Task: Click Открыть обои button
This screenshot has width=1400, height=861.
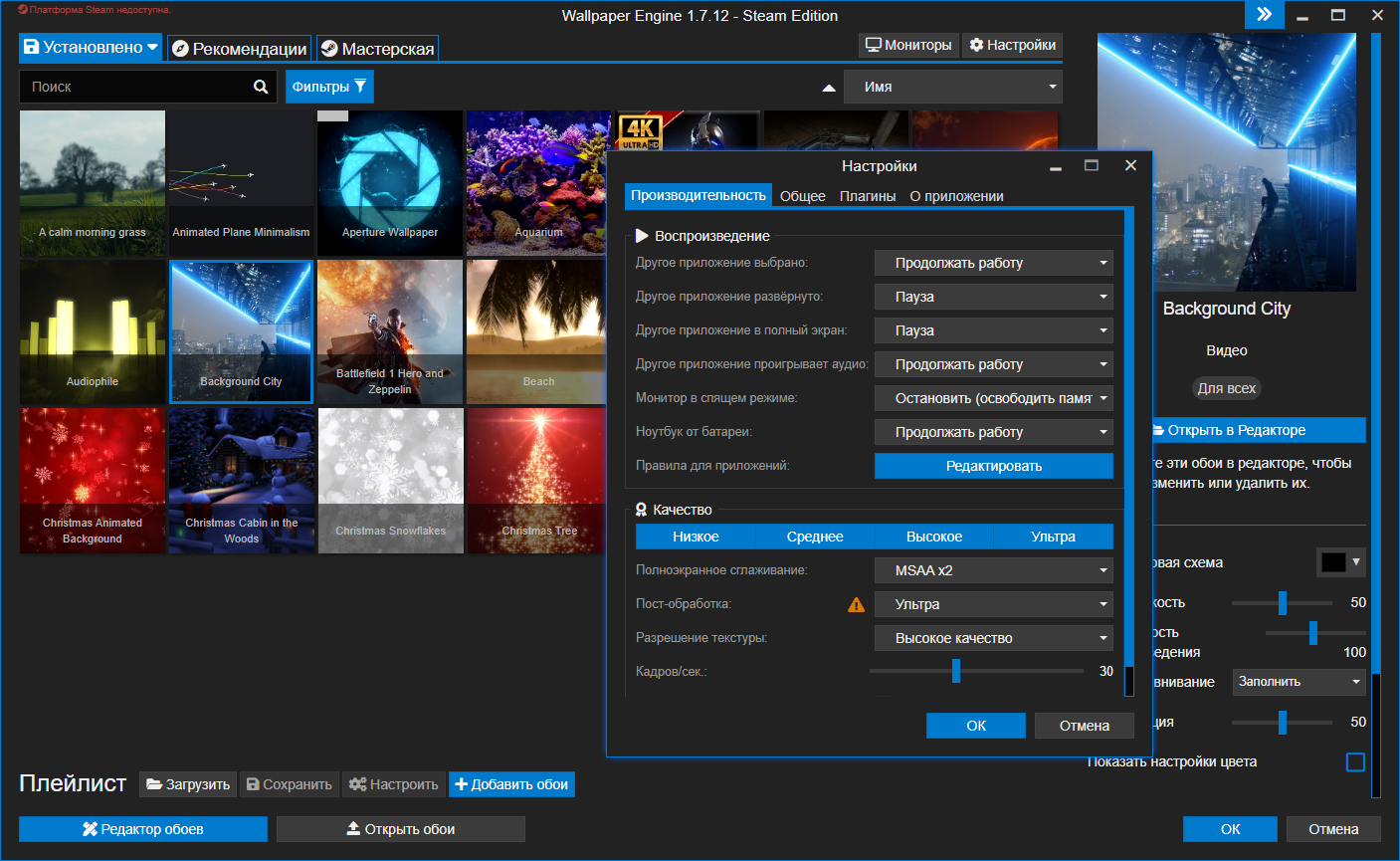Action: [x=400, y=829]
